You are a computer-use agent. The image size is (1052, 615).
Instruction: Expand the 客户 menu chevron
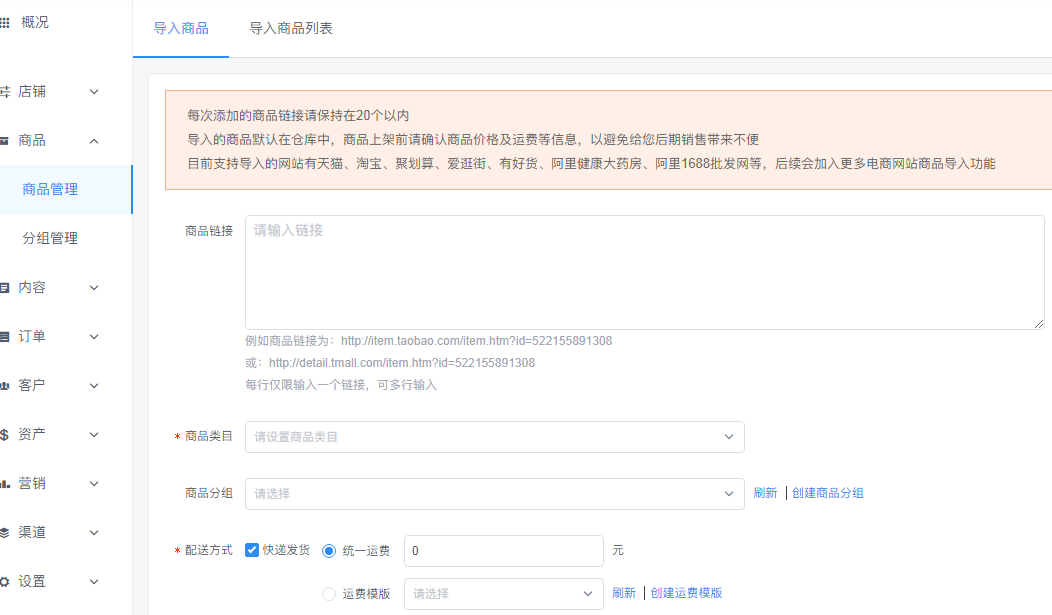coord(94,386)
